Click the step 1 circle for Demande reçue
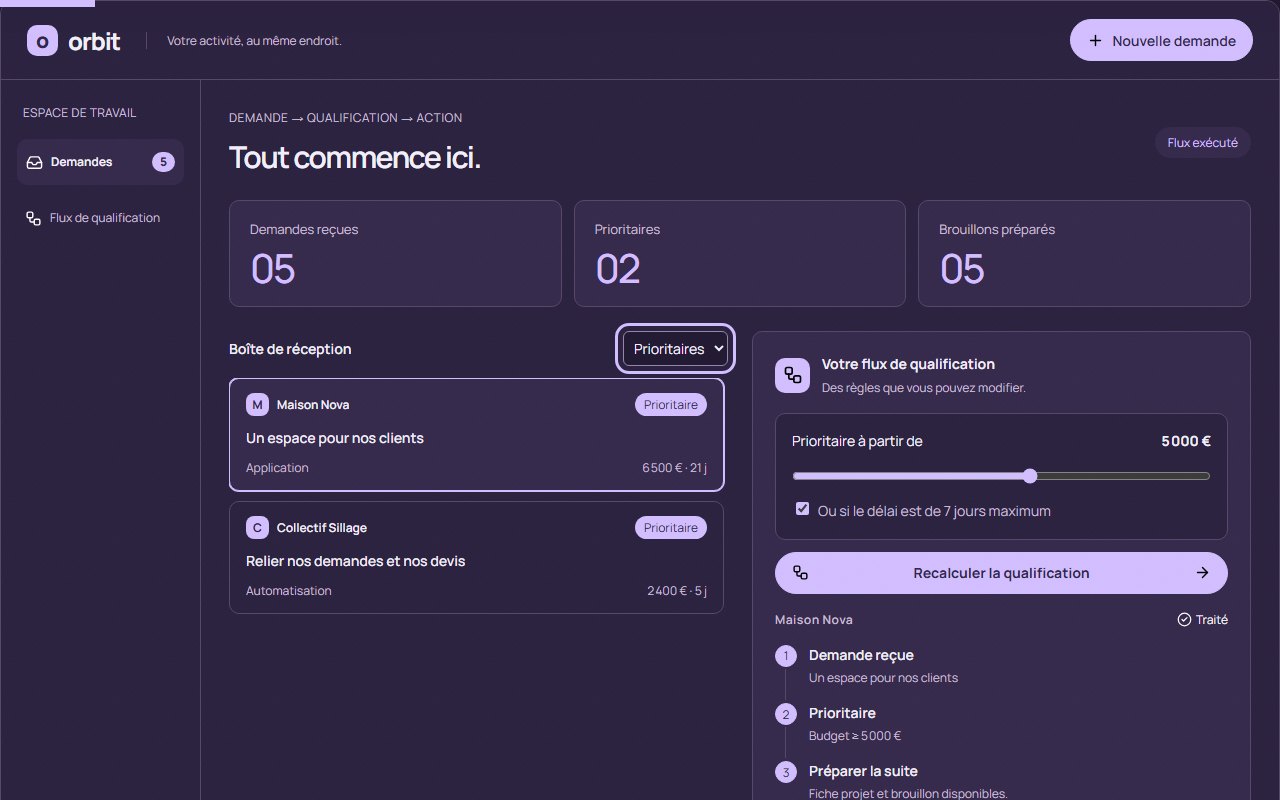The height and width of the screenshot is (800, 1280). [786, 656]
